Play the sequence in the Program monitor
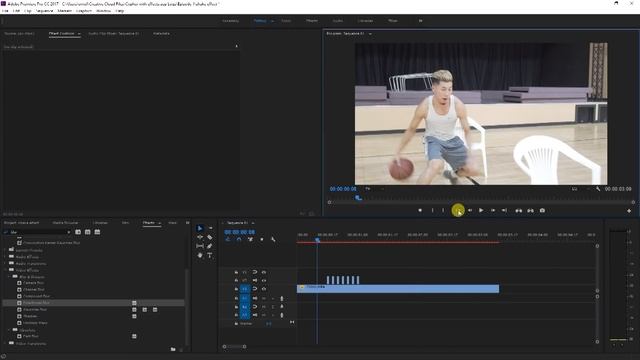This screenshot has width=640, height=360. (x=481, y=211)
